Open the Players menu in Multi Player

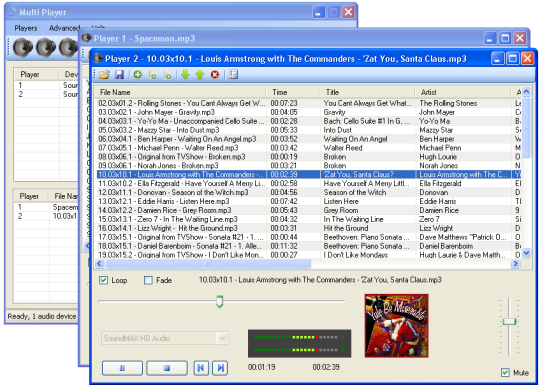point(25,28)
